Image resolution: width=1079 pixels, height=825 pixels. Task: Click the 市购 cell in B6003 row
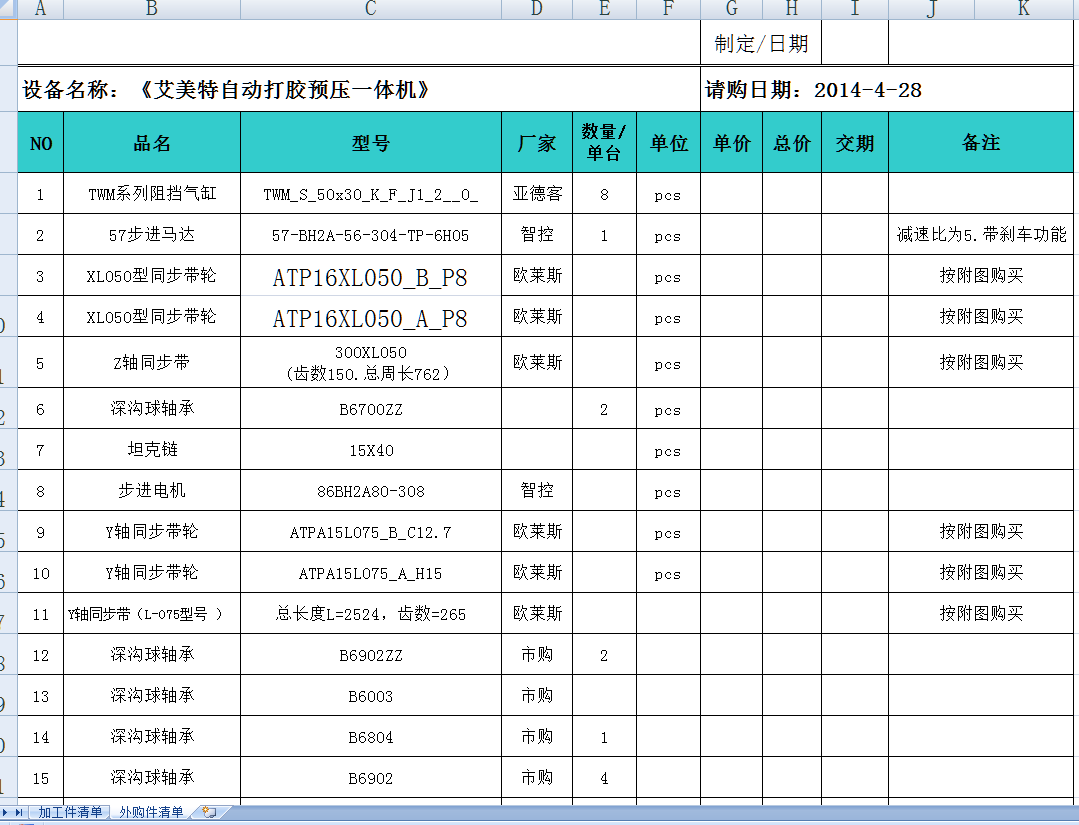[537, 696]
